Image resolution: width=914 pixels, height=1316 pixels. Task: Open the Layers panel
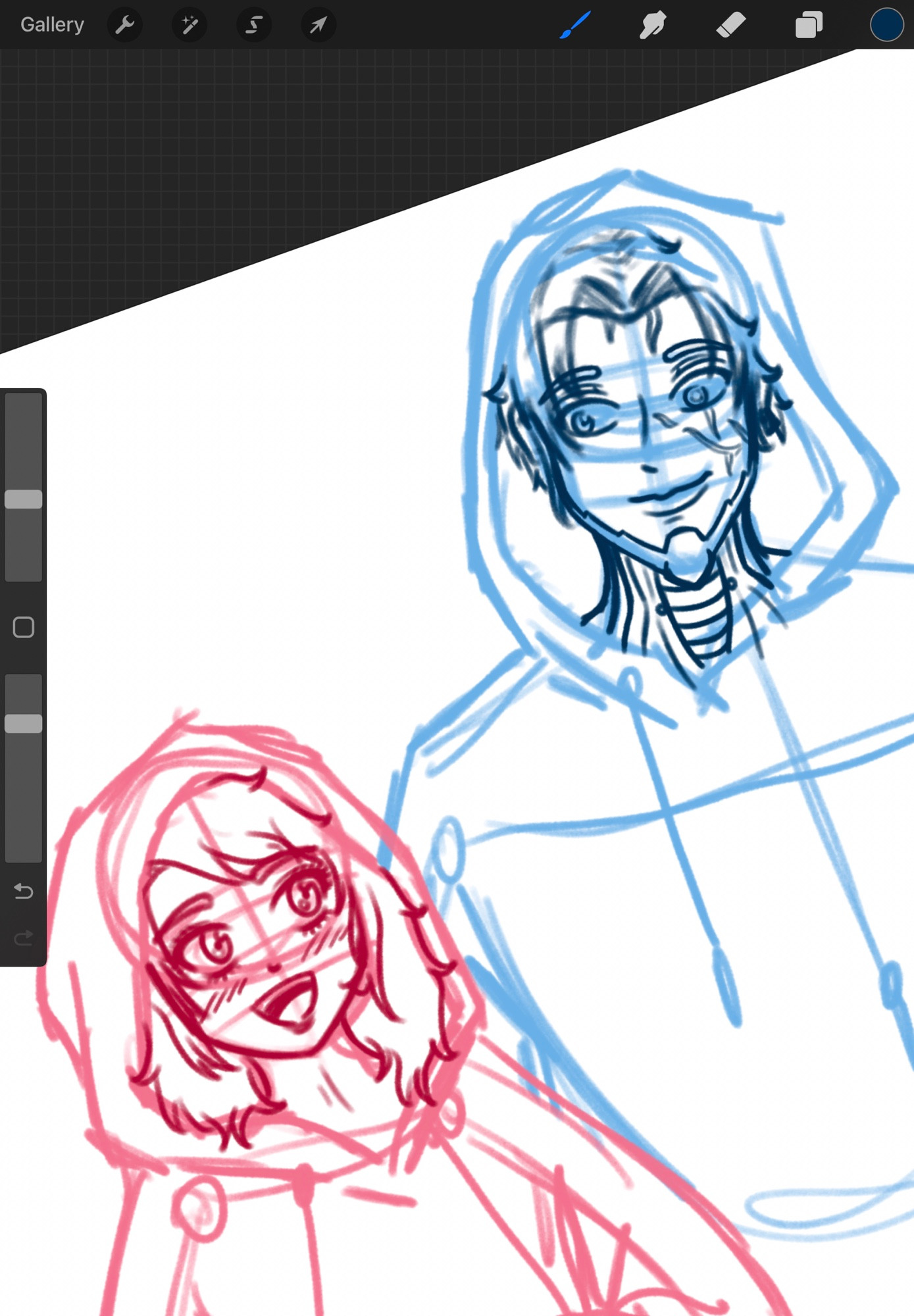click(809, 25)
